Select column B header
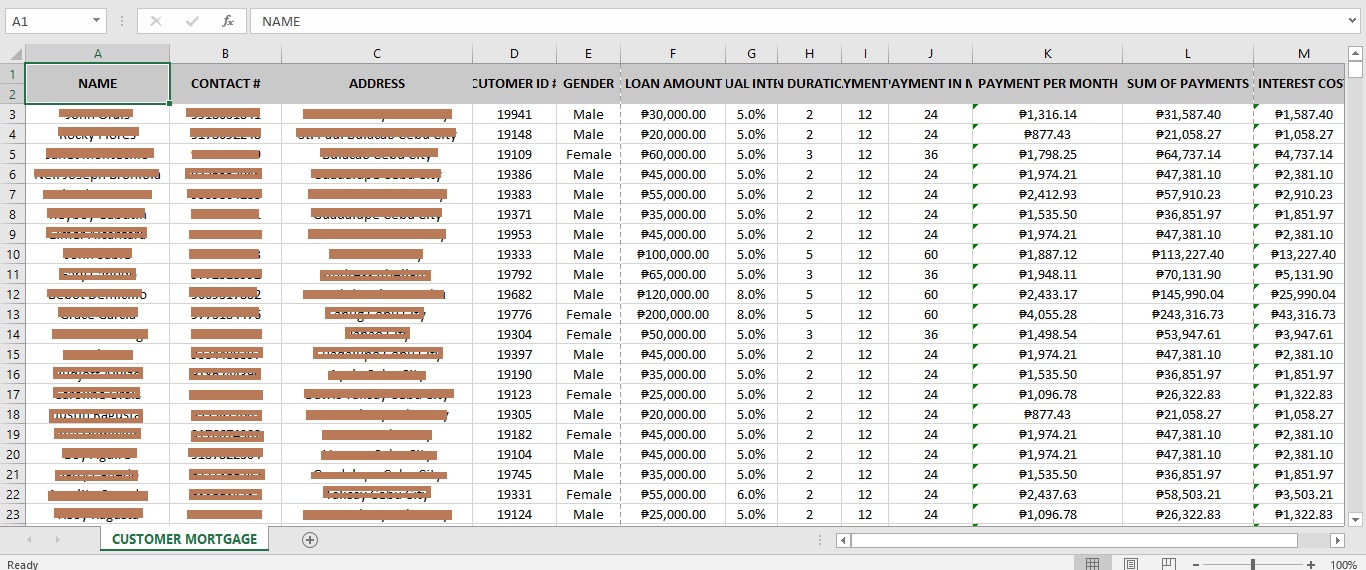Viewport: 1366px width, 570px height. (x=226, y=54)
